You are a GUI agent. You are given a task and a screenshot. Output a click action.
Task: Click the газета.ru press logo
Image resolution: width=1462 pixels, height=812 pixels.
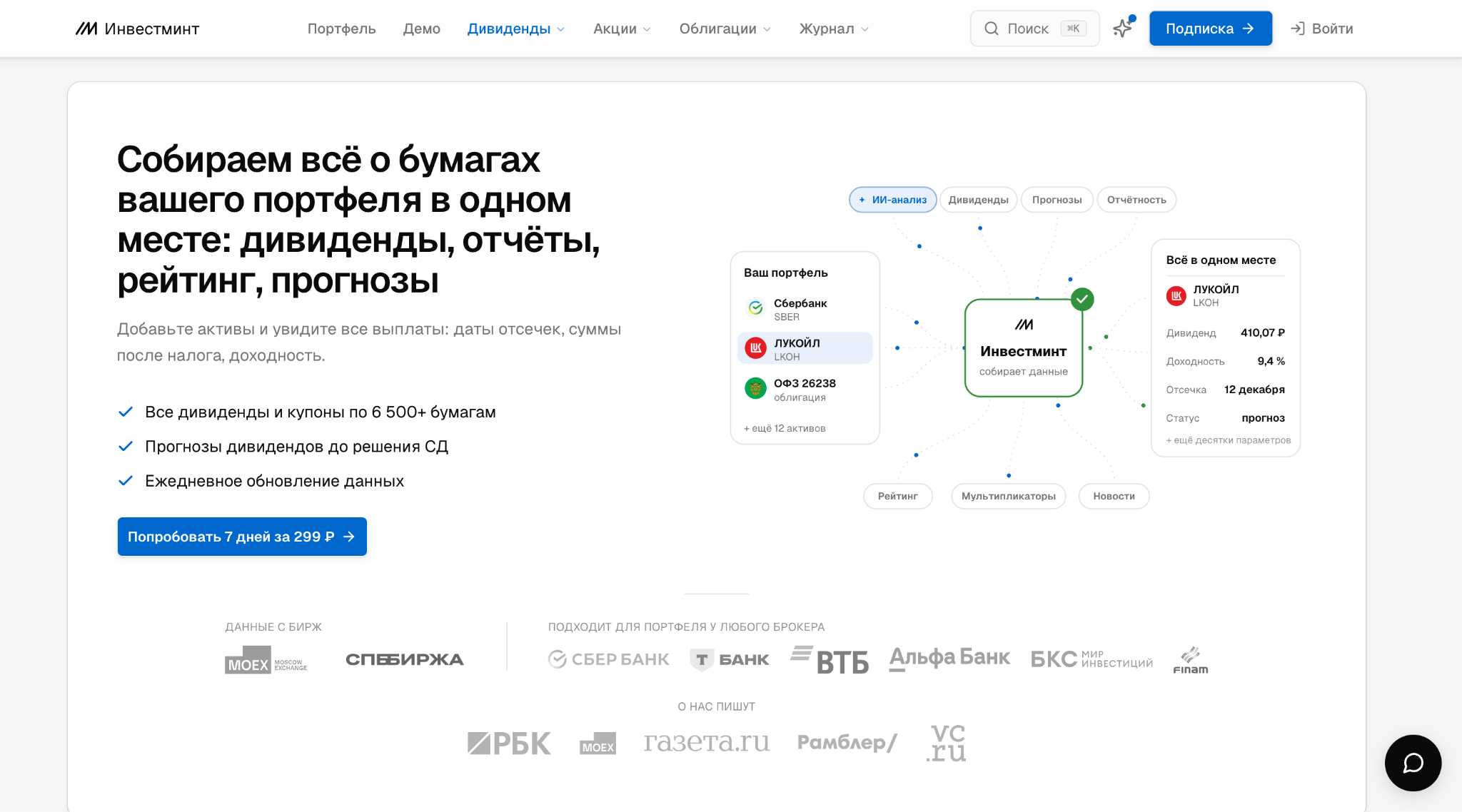(x=707, y=742)
